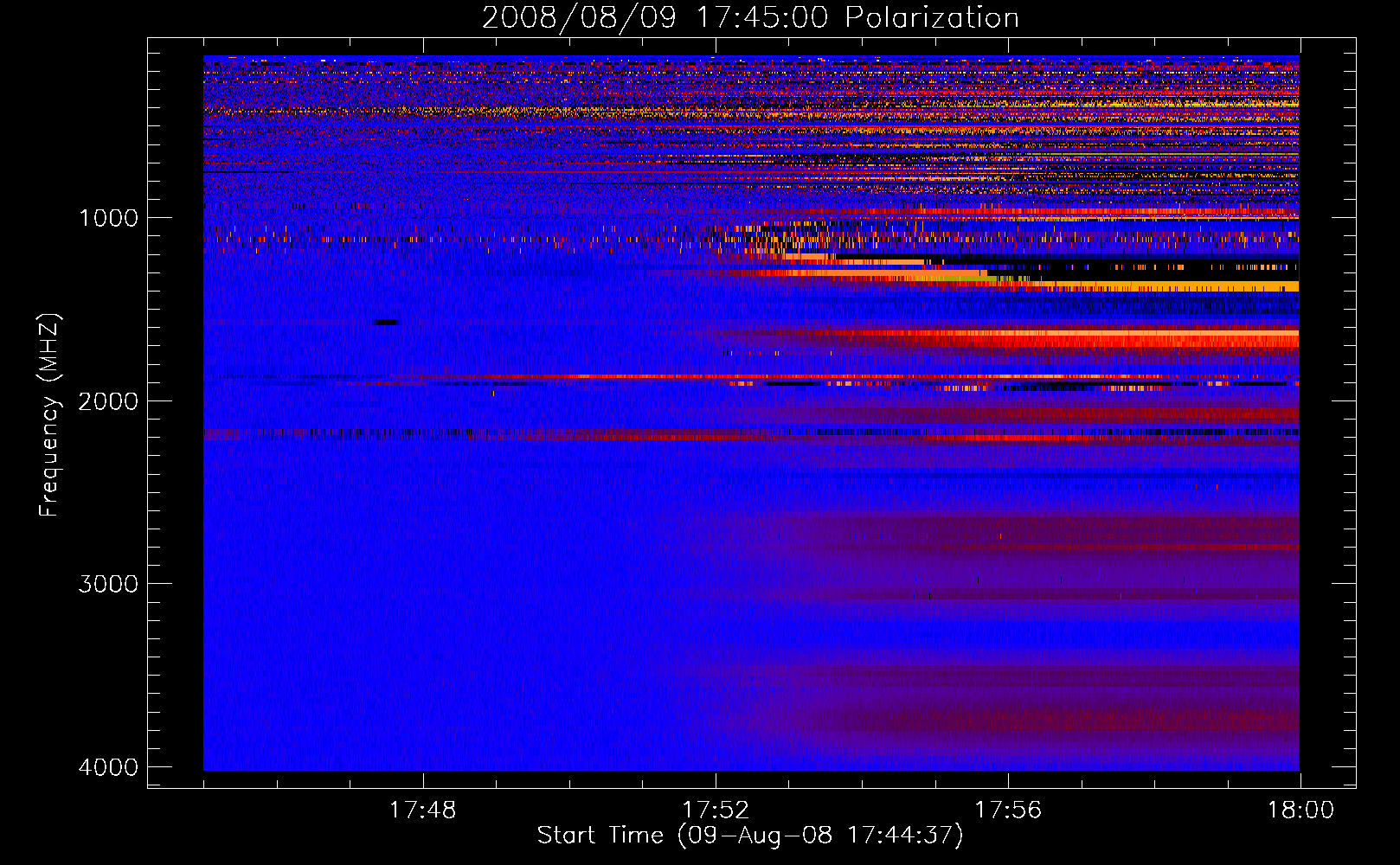Click the "17:56" time tick label
Image resolution: width=1400 pixels, height=865 pixels.
tap(1008, 811)
